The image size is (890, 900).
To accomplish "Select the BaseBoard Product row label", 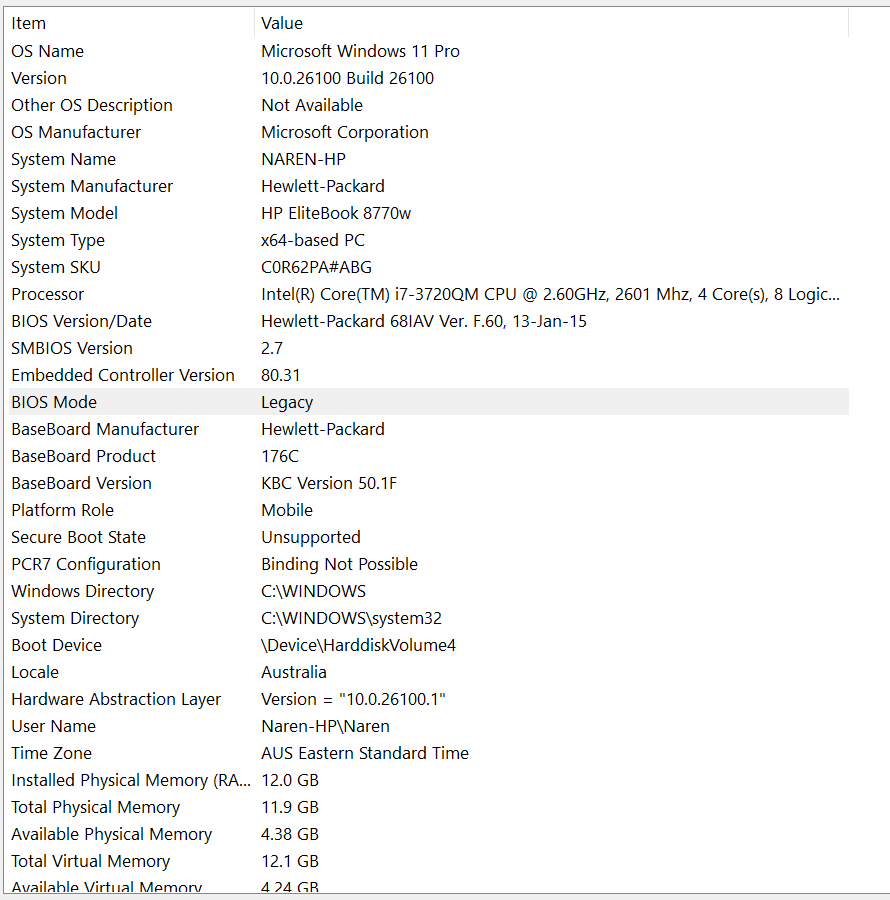I will click(84, 456).
